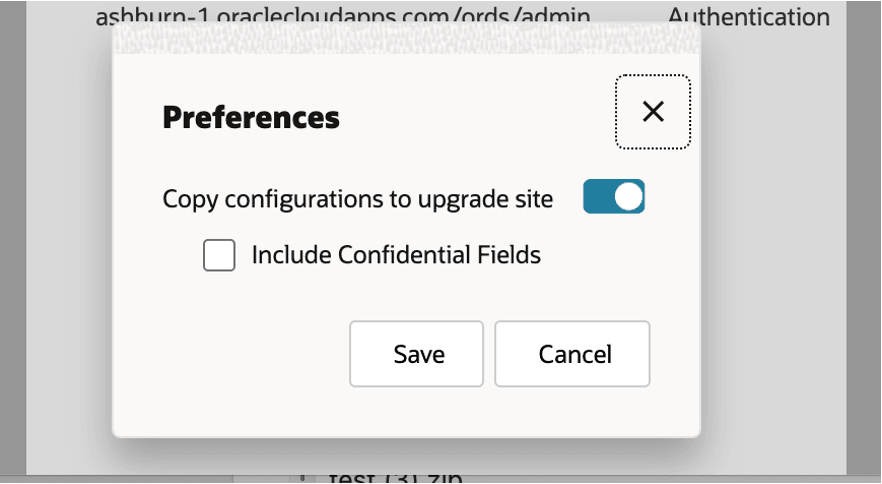
Task: Select the textured strip atop the Preferences dialog
Action: pyautogui.click(x=406, y=38)
